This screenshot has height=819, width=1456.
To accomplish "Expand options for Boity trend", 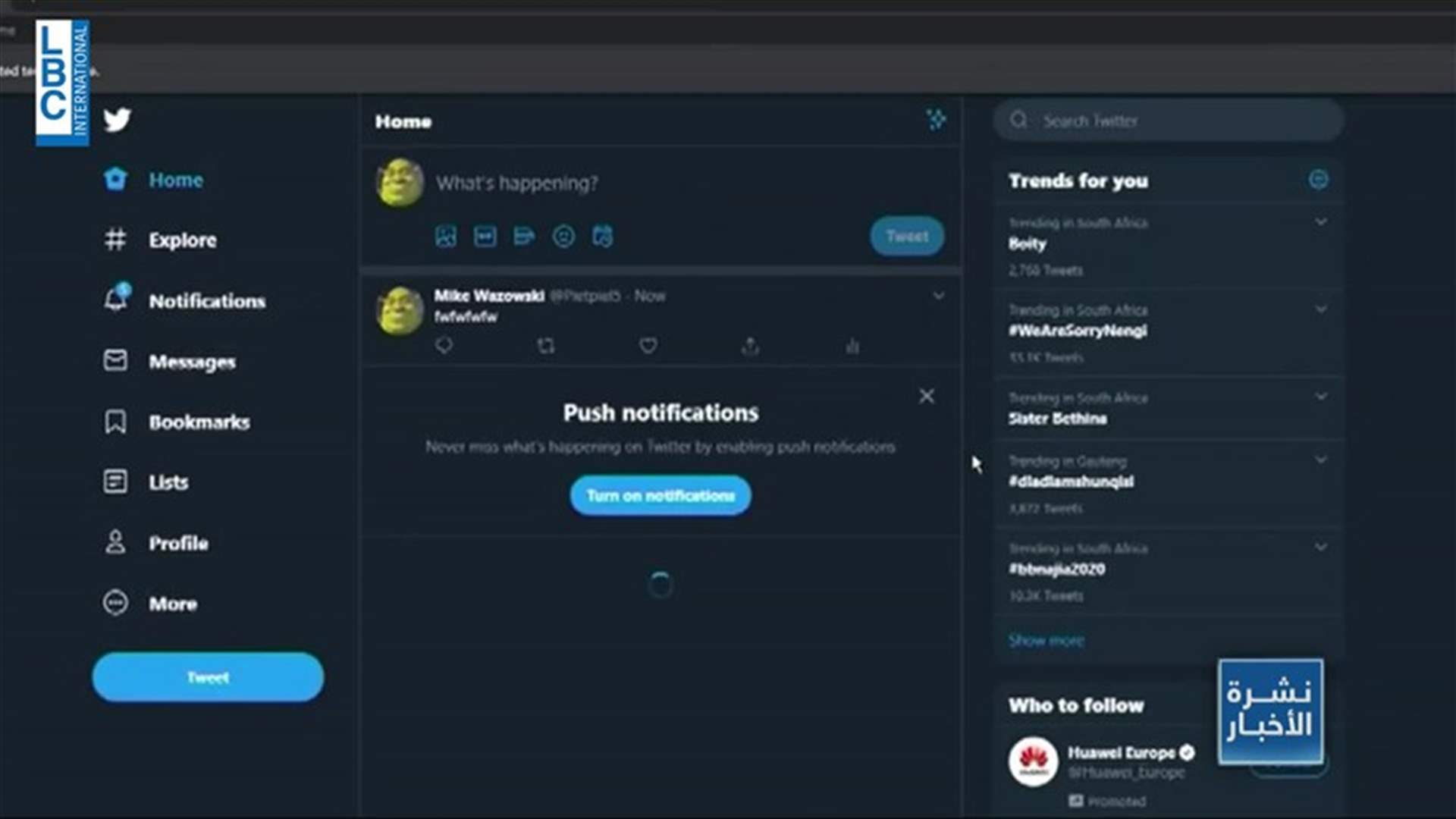I will pos(1321,222).
